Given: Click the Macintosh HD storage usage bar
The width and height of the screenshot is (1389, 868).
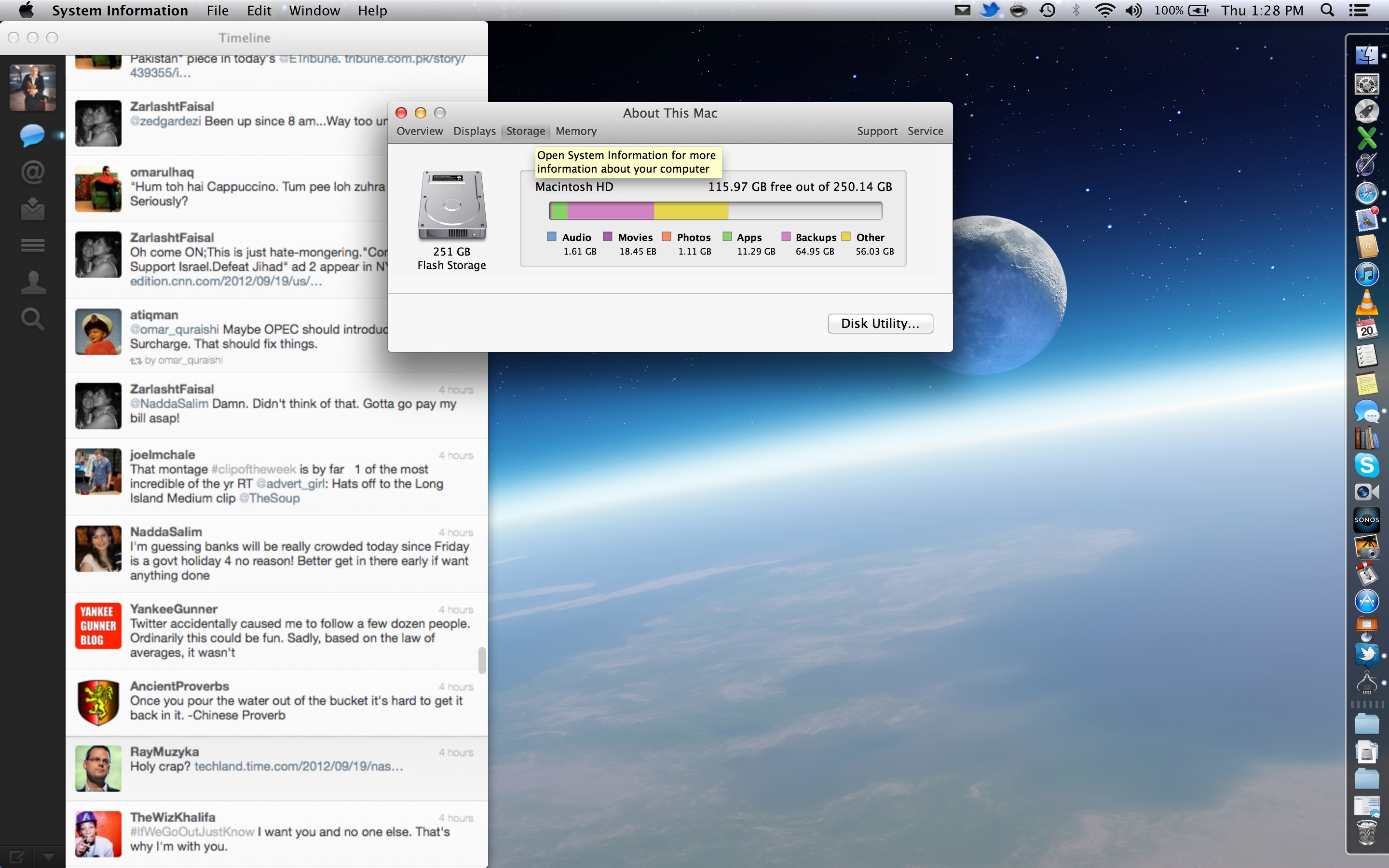Looking at the screenshot, I should [x=715, y=211].
